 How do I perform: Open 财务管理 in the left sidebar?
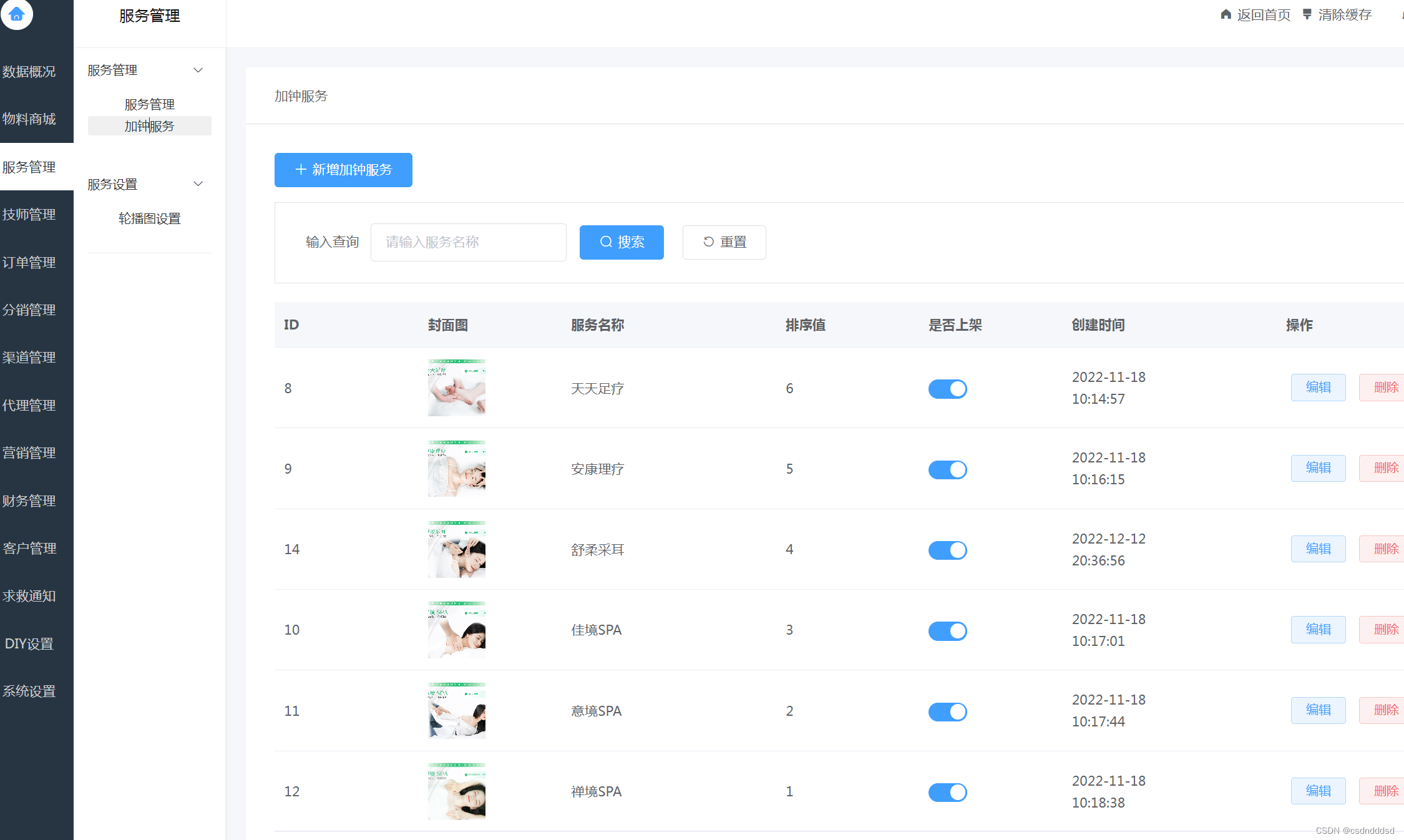(29, 501)
